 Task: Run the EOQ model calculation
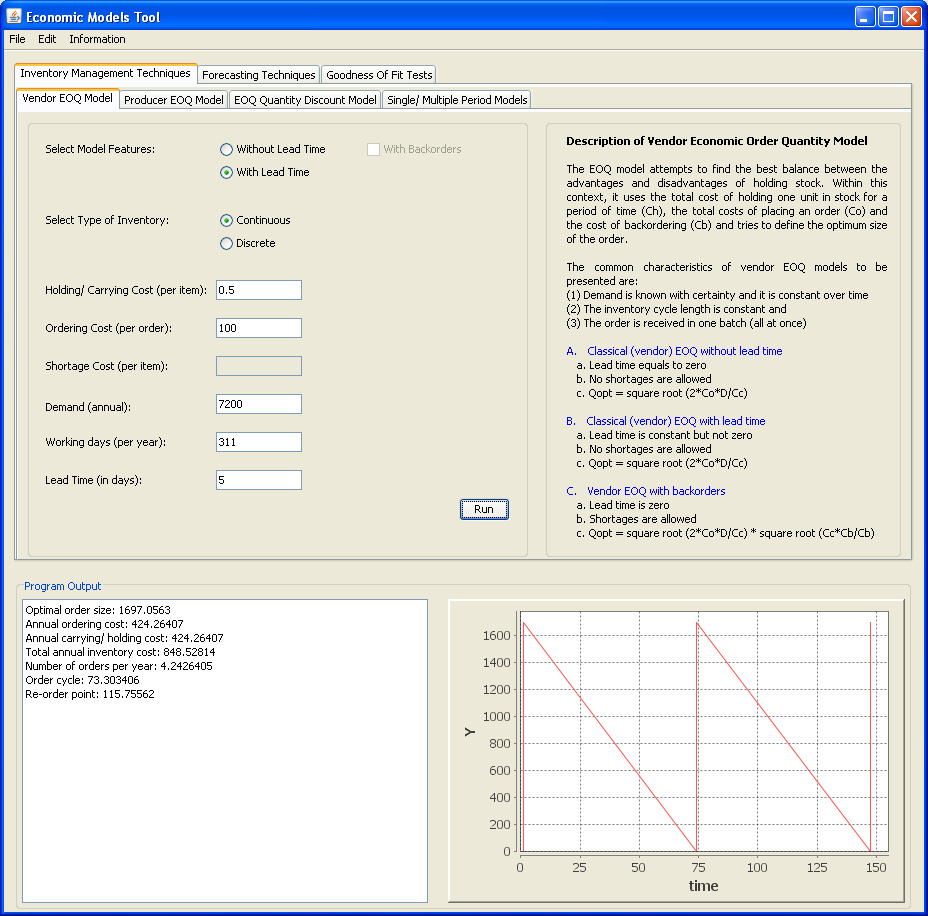click(484, 509)
